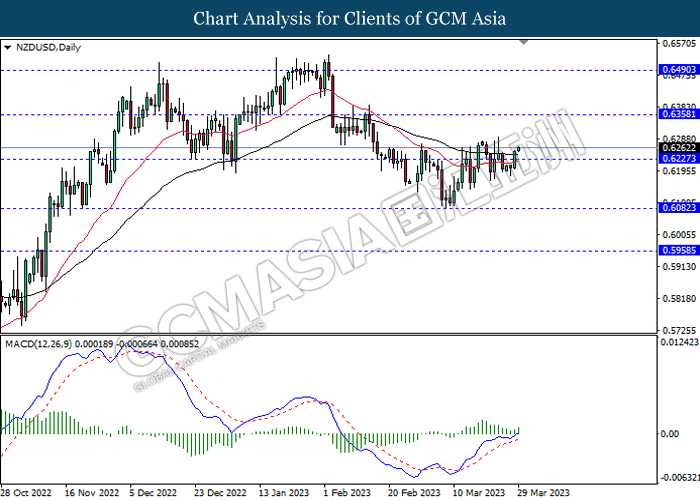Select the 0.63581 price level label

click(679, 114)
